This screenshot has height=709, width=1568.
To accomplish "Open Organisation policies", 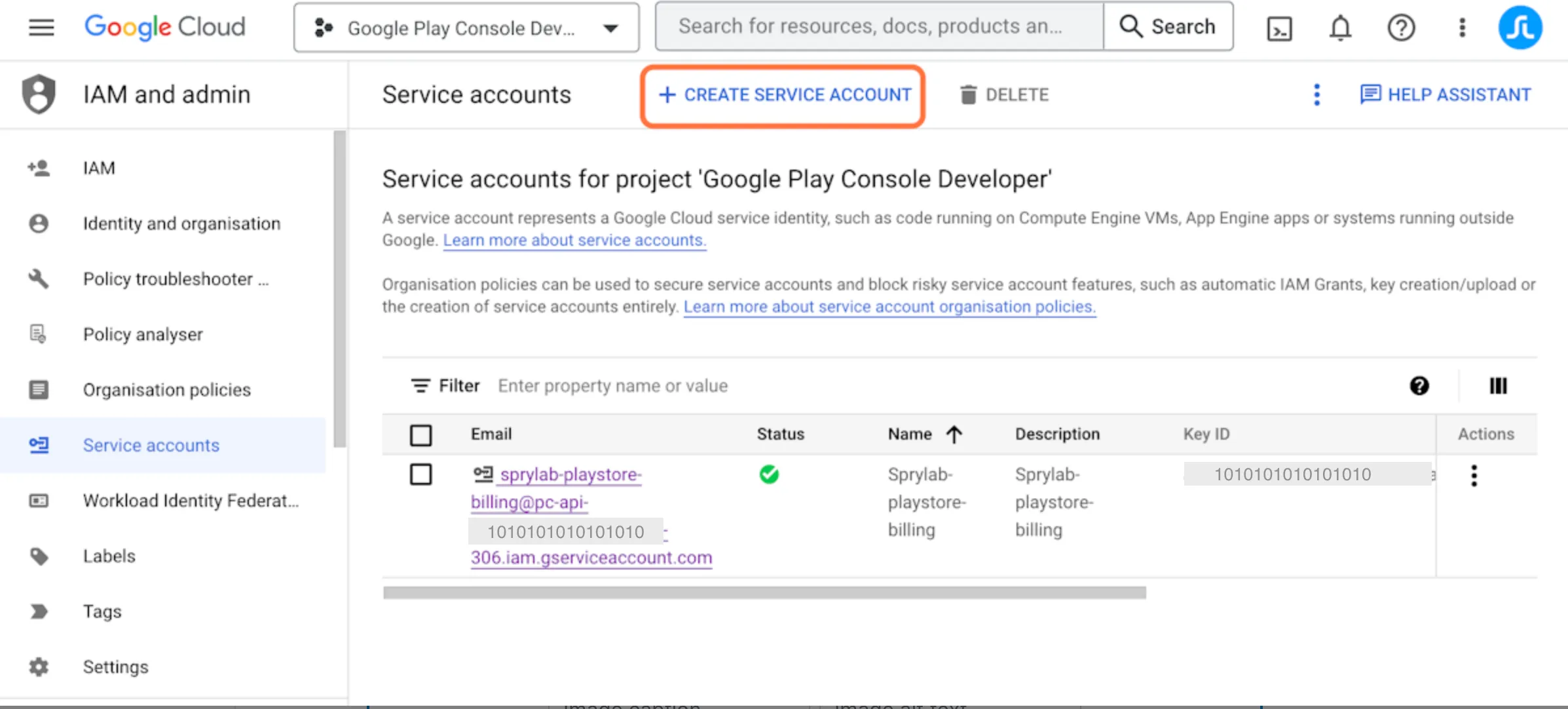I will (163, 390).
